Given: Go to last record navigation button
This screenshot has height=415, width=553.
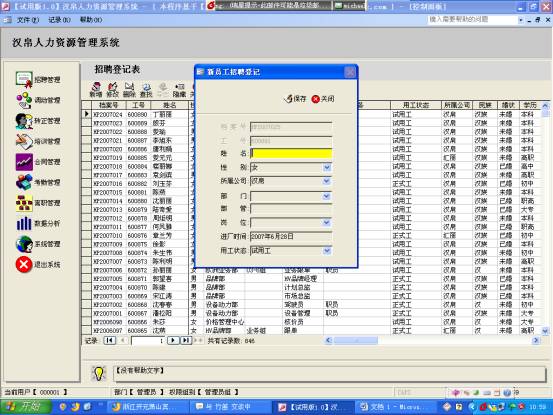Looking at the screenshot, I should [x=186, y=340].
